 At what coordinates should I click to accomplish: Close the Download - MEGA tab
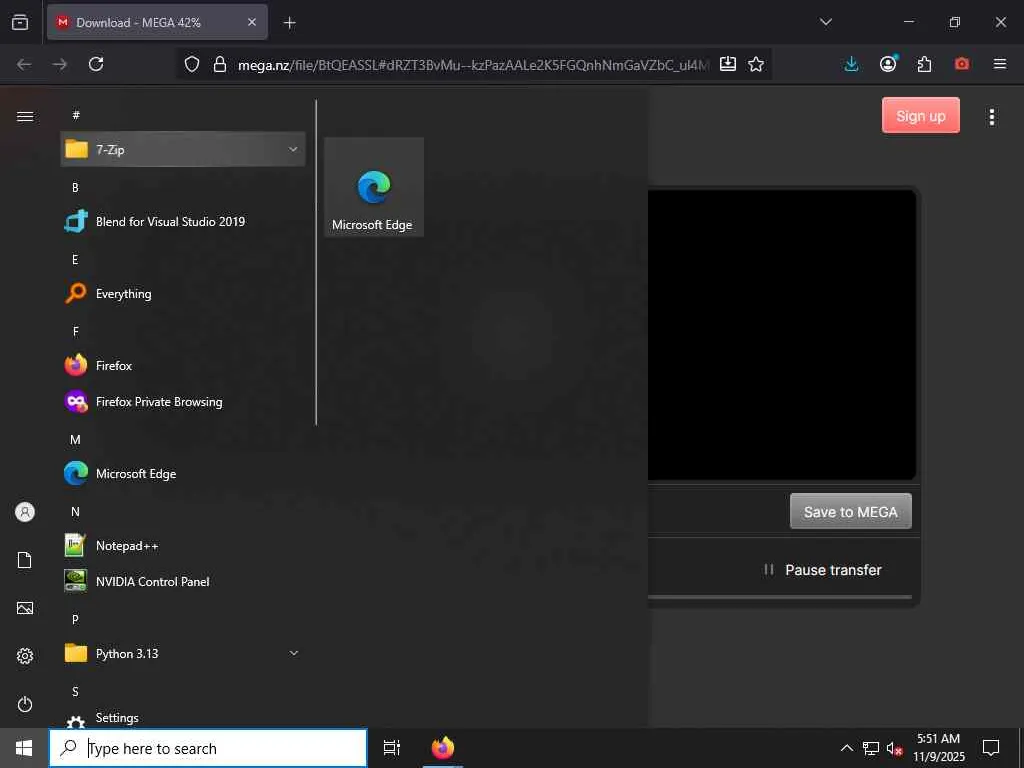[251, 22]
